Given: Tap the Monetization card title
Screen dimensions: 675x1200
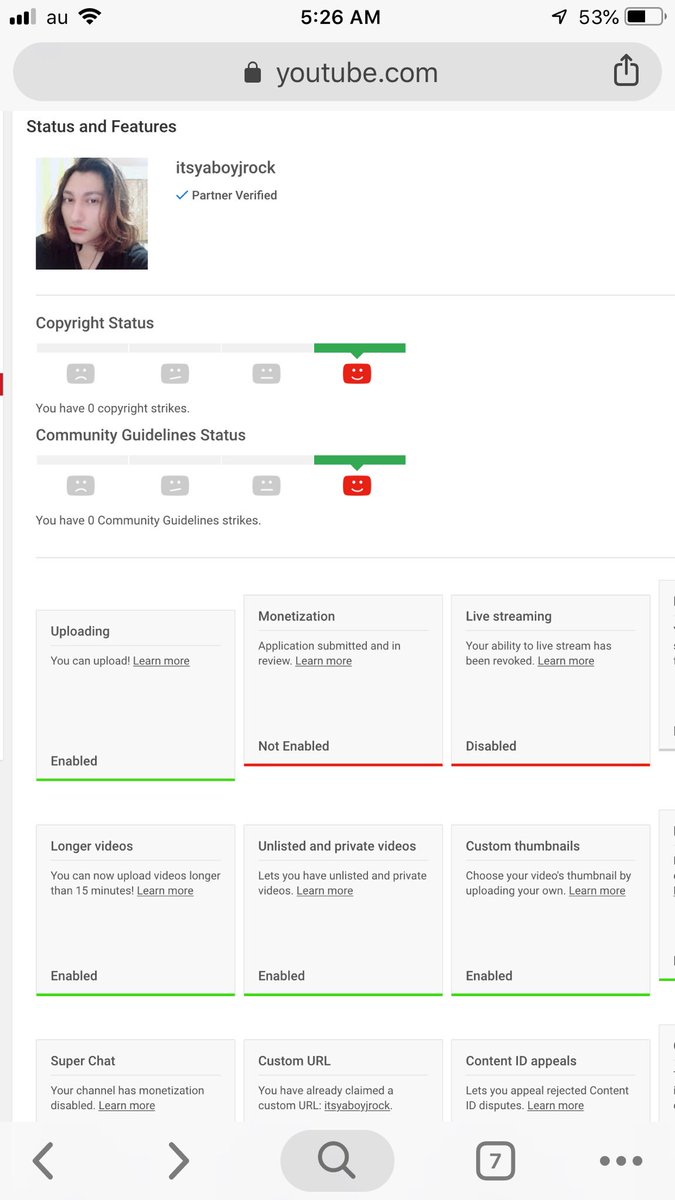Looking at the screenshot, I should [x=296, y=616].
